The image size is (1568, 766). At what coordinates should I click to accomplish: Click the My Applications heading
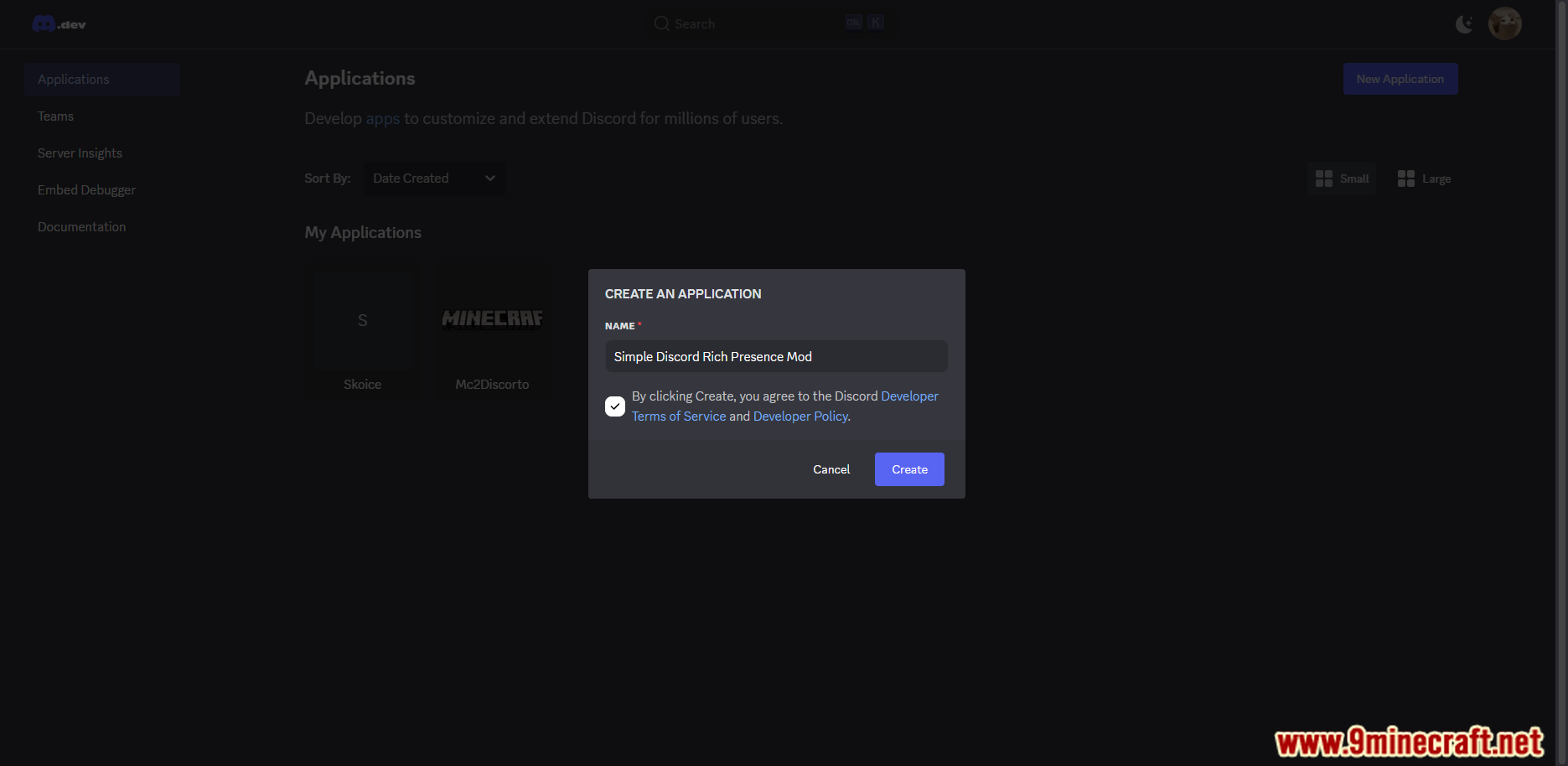click(x=363, y=233)
